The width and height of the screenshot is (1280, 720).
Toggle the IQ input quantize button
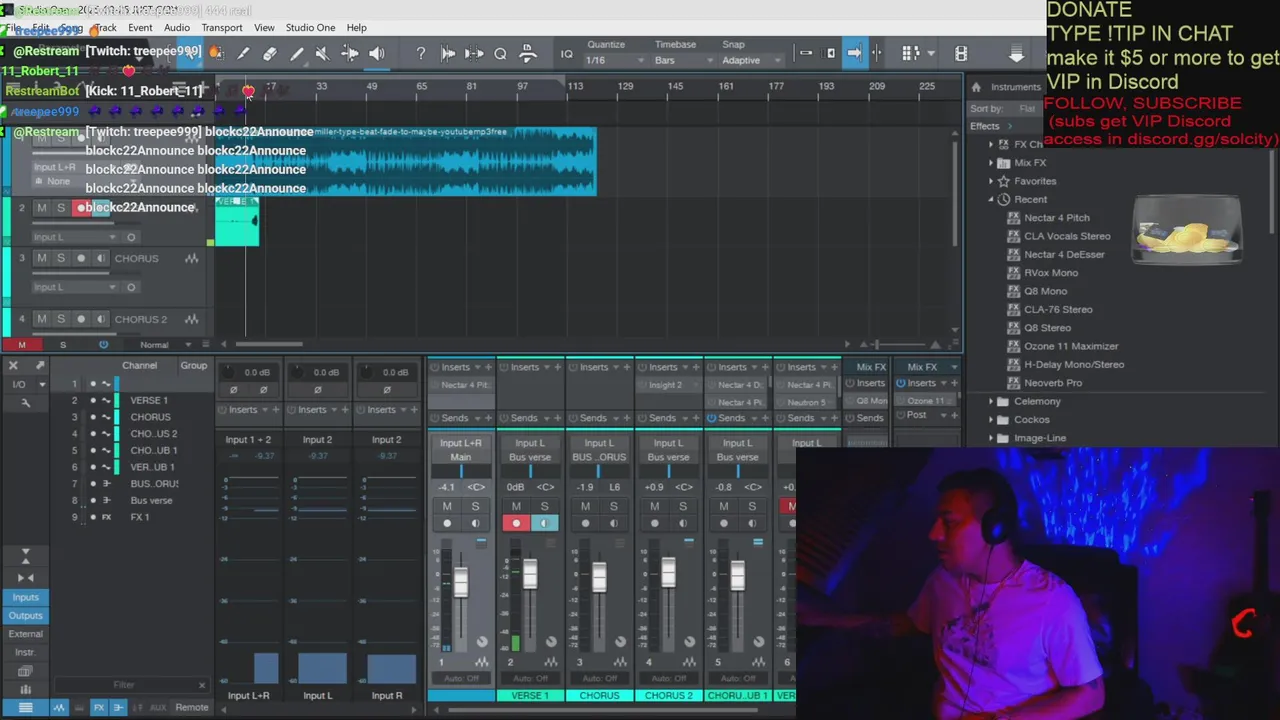point(566,54)
